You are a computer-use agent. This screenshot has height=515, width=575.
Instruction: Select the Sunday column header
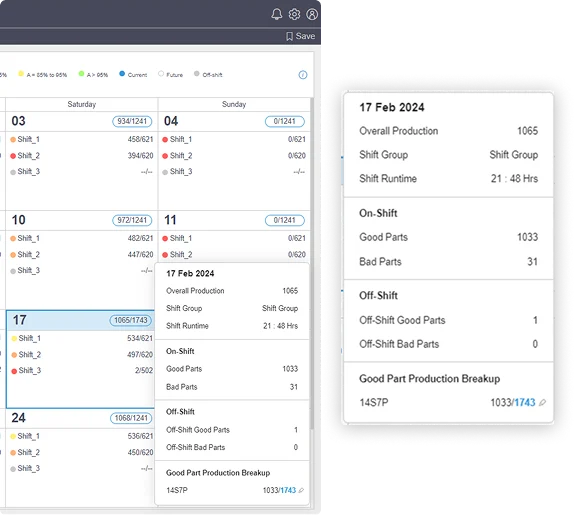coord(234,104)
